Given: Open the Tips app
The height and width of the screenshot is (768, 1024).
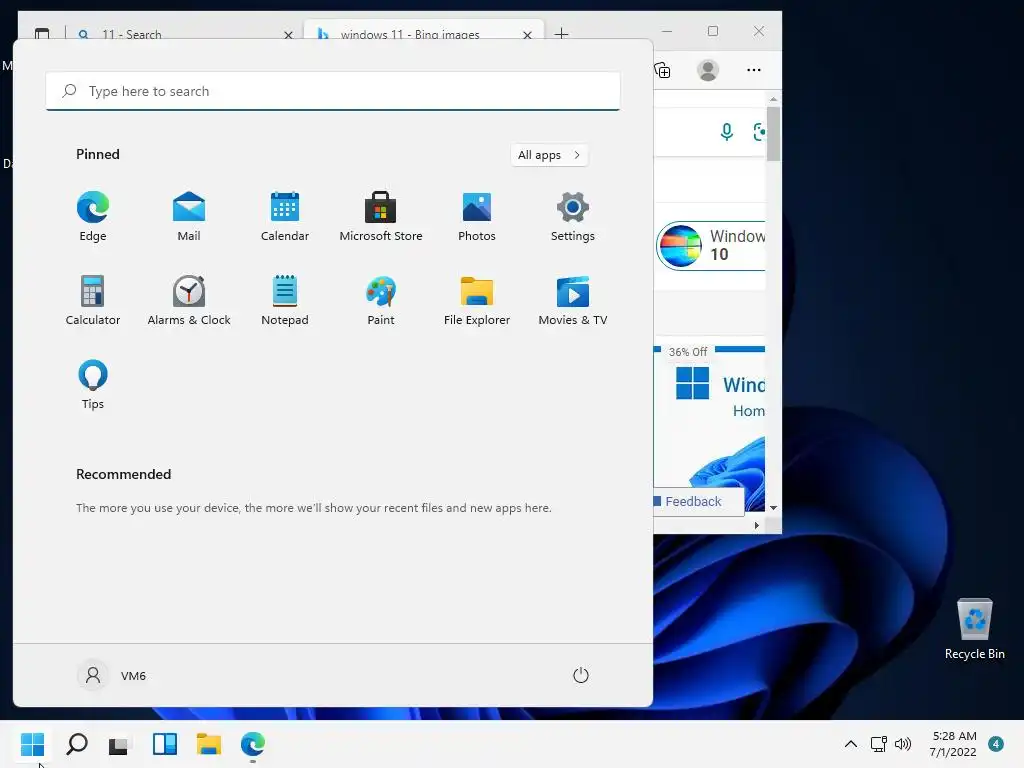Looking at the screenshot, I should pyautogui.click(x=93, y=385).
